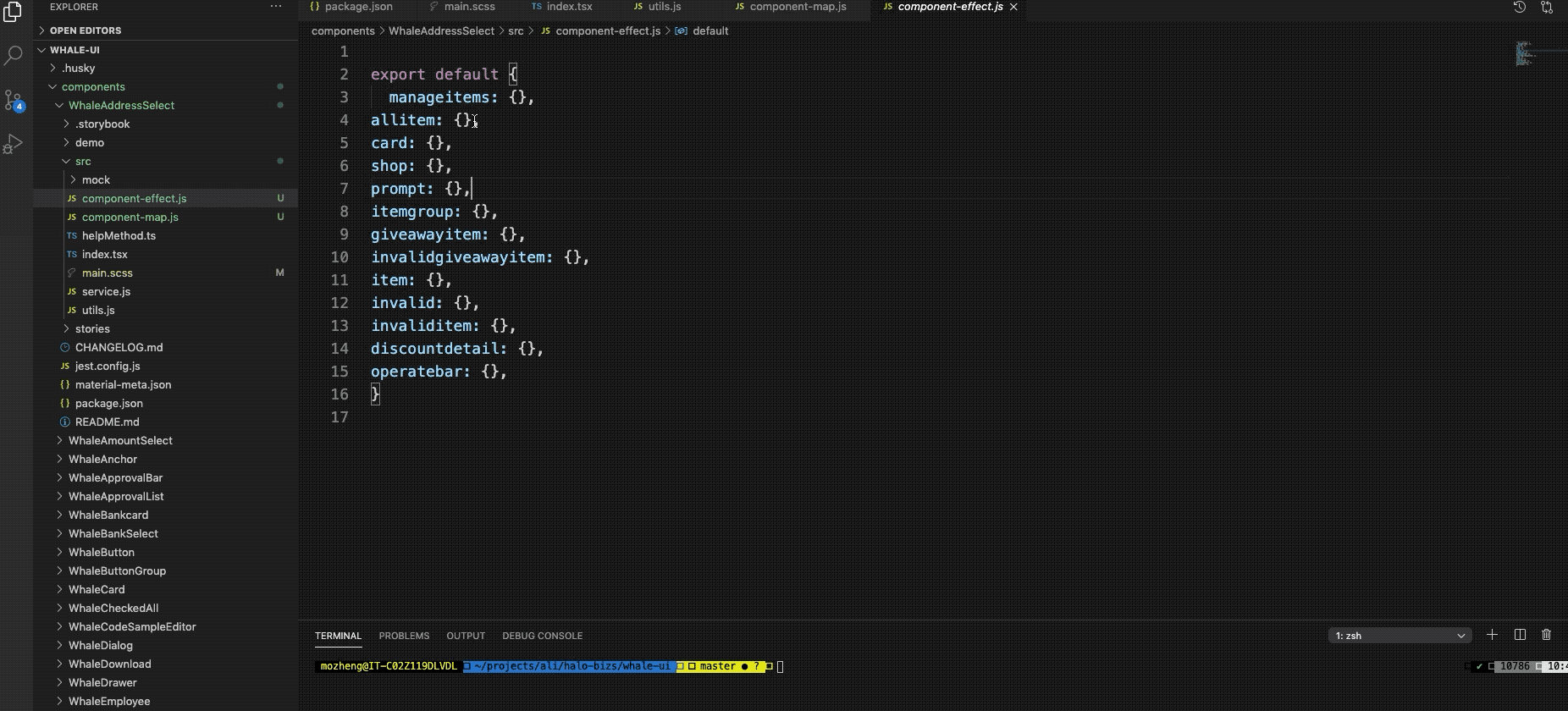Open the Search view in activity bar

14,56
